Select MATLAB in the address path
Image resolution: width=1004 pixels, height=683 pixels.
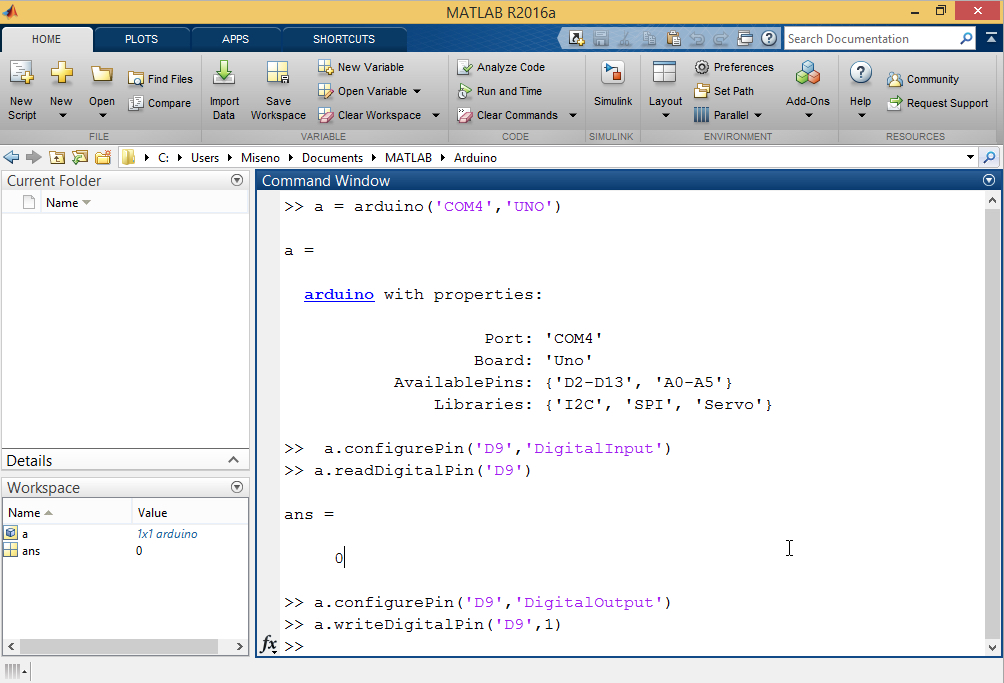[408, 157]
